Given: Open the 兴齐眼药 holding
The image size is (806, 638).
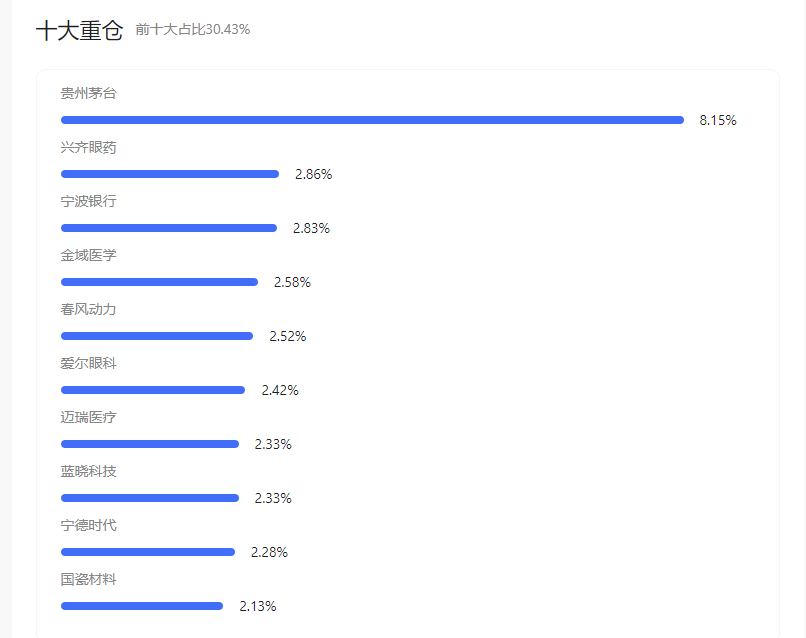Looking at the screenshot, I should coord(88,147).
